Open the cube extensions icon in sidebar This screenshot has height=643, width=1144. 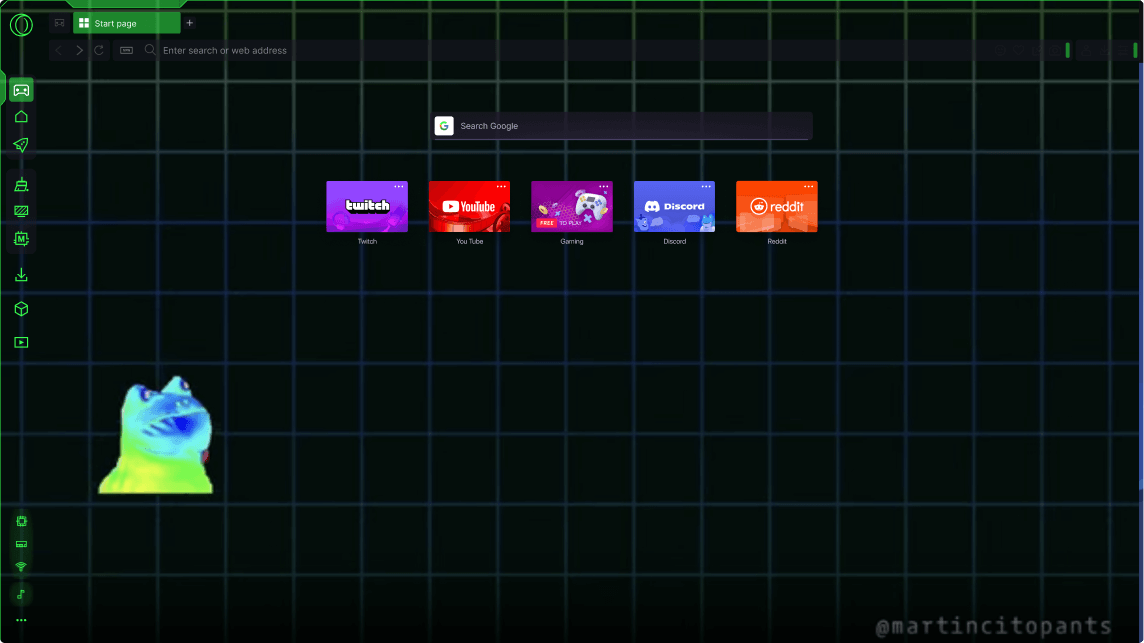tap(21, 309)
